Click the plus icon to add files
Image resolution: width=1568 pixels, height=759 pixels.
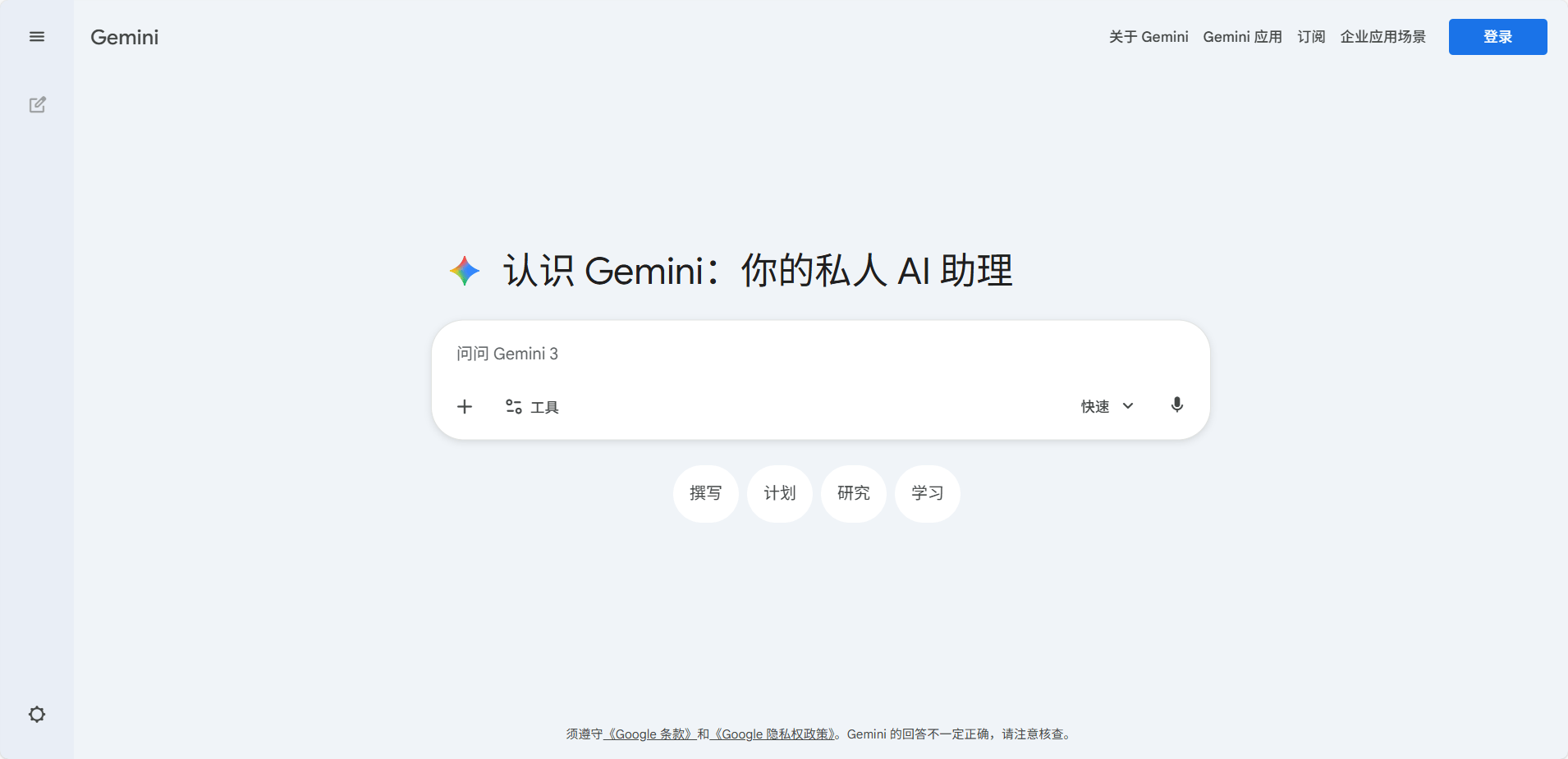[465, 406]
